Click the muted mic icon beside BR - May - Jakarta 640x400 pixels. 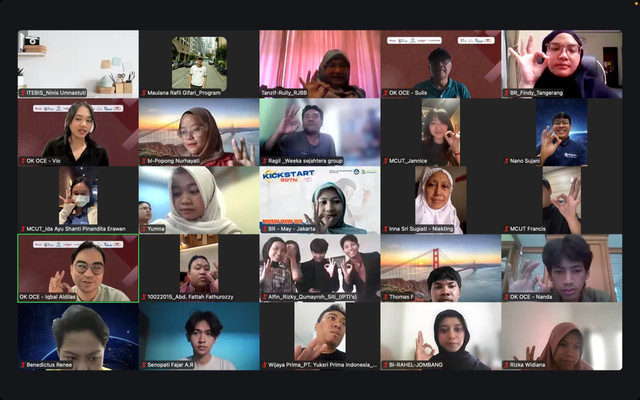[265, 229]
